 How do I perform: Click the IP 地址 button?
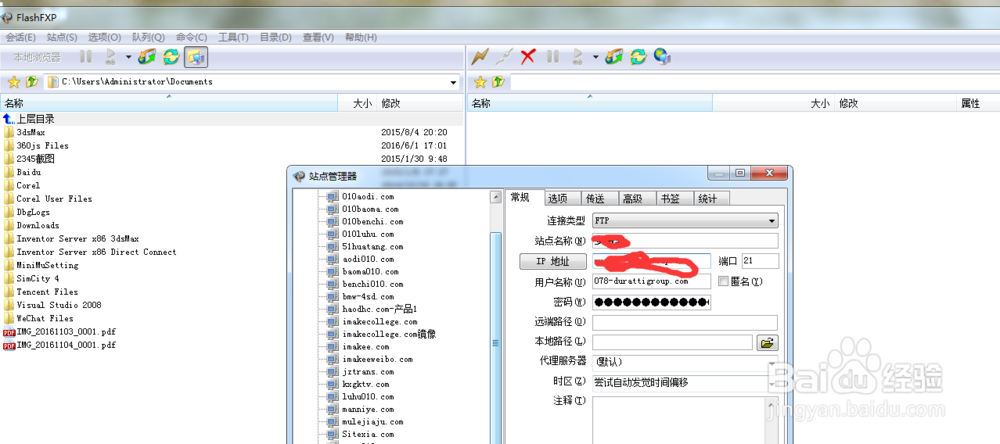coord(552,261)
